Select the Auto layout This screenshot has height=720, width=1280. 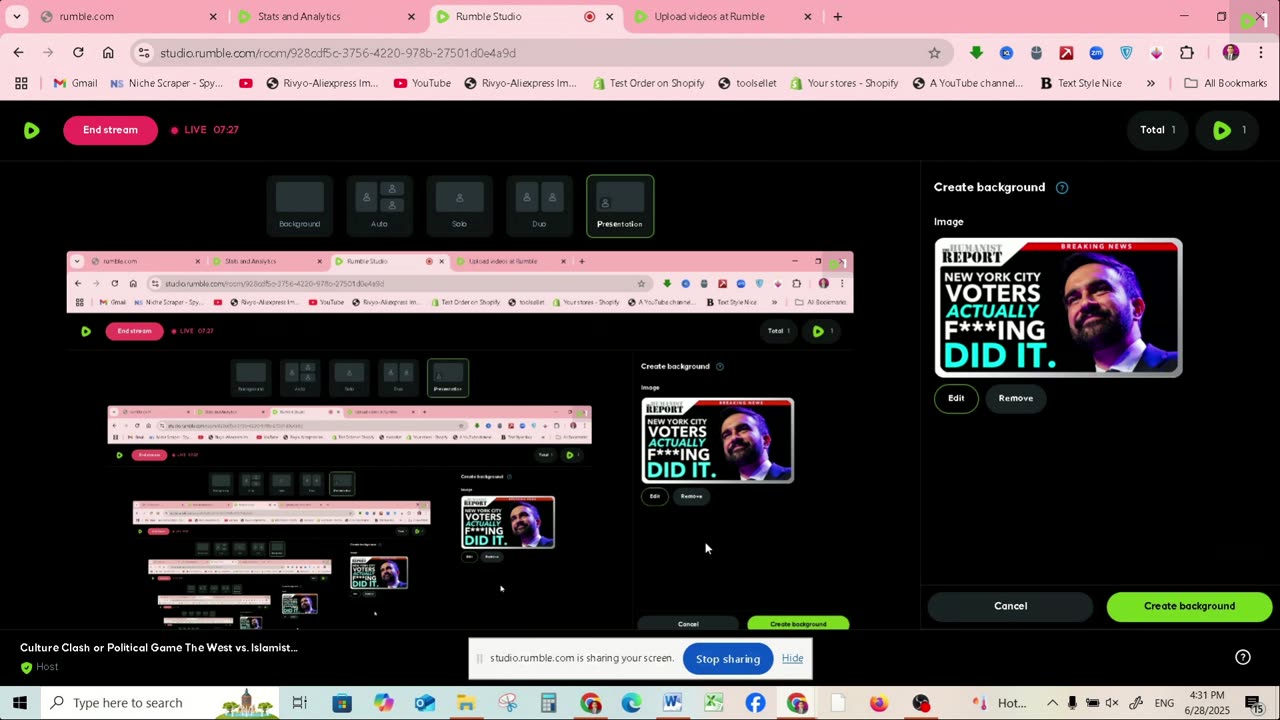tap(379, 205)
